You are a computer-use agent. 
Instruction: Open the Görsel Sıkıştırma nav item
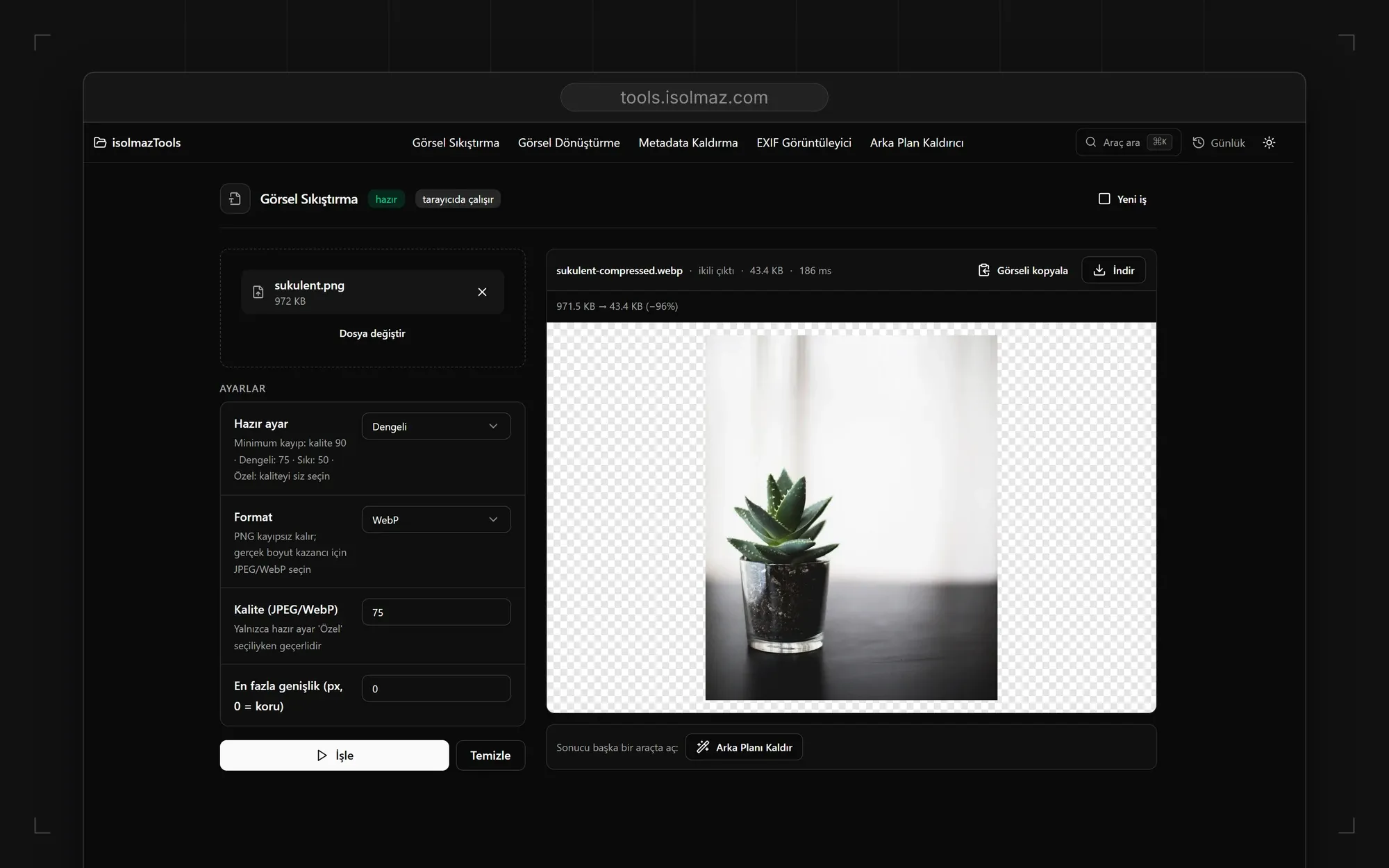(x=456, y=142)
